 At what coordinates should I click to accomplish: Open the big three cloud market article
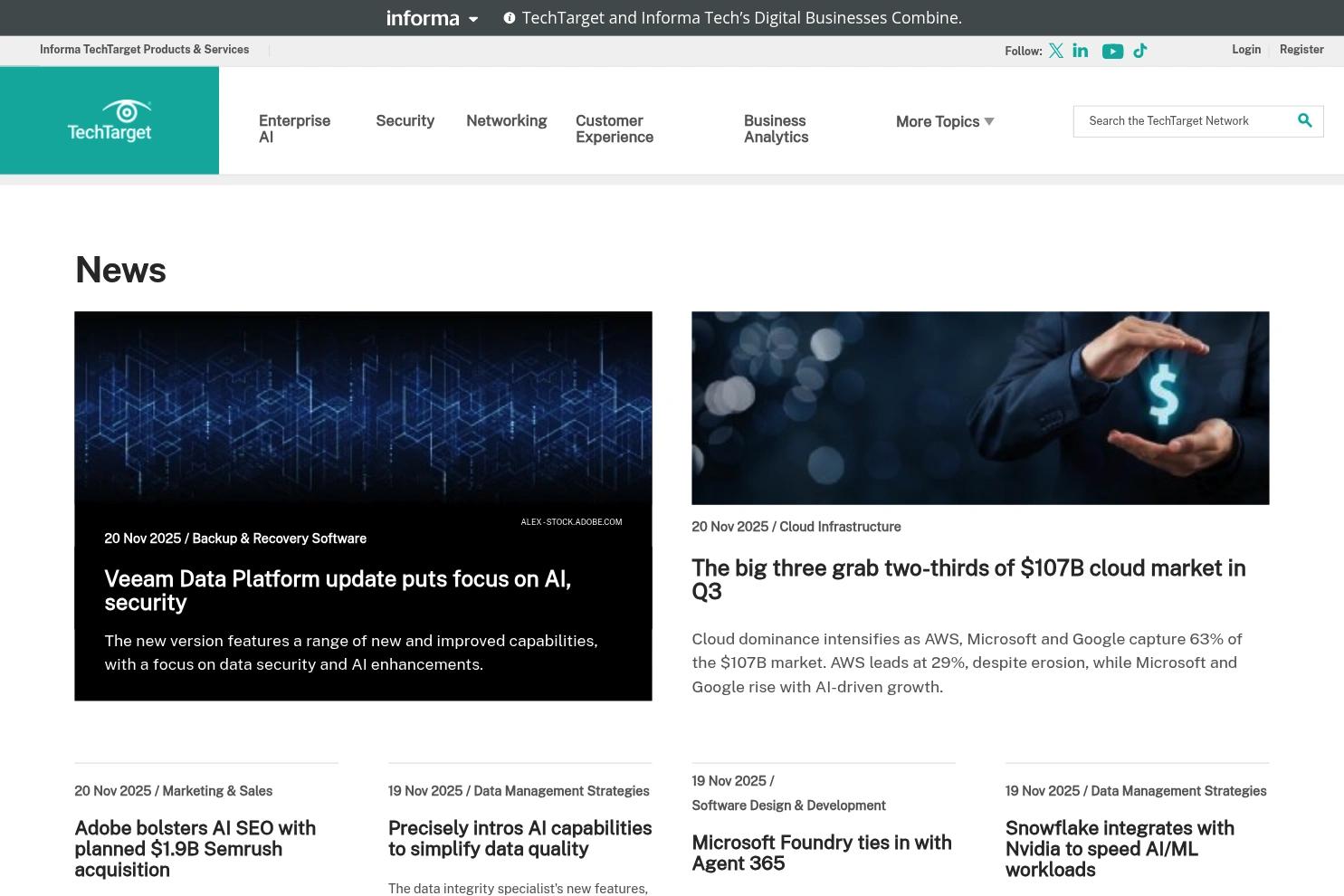click(x=968, y=579)
